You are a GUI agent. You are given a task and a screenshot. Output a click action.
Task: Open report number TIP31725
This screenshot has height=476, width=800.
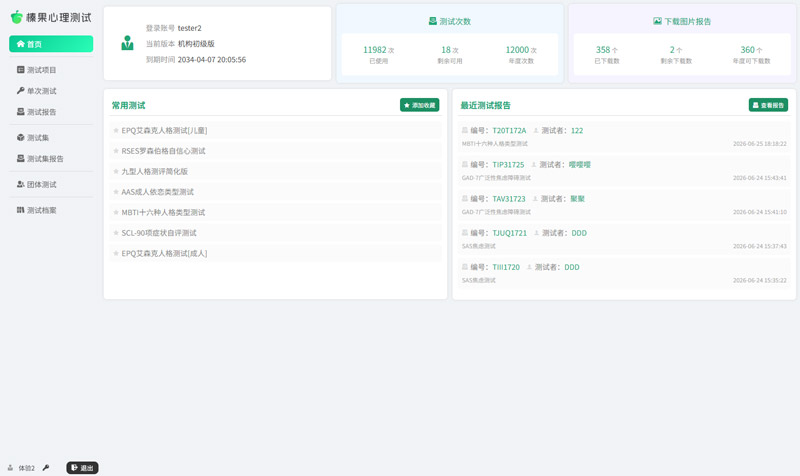point(508,165)
